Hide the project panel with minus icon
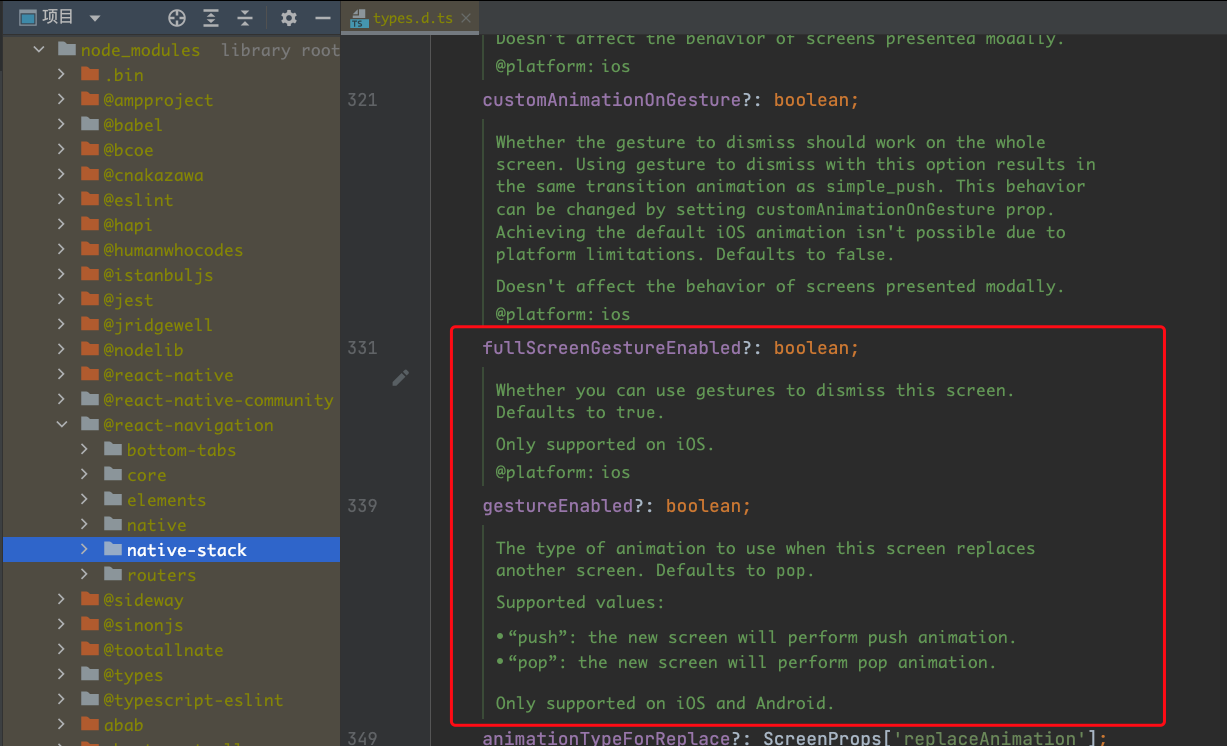Screen dimensions: 1227x746 [322, 18]
